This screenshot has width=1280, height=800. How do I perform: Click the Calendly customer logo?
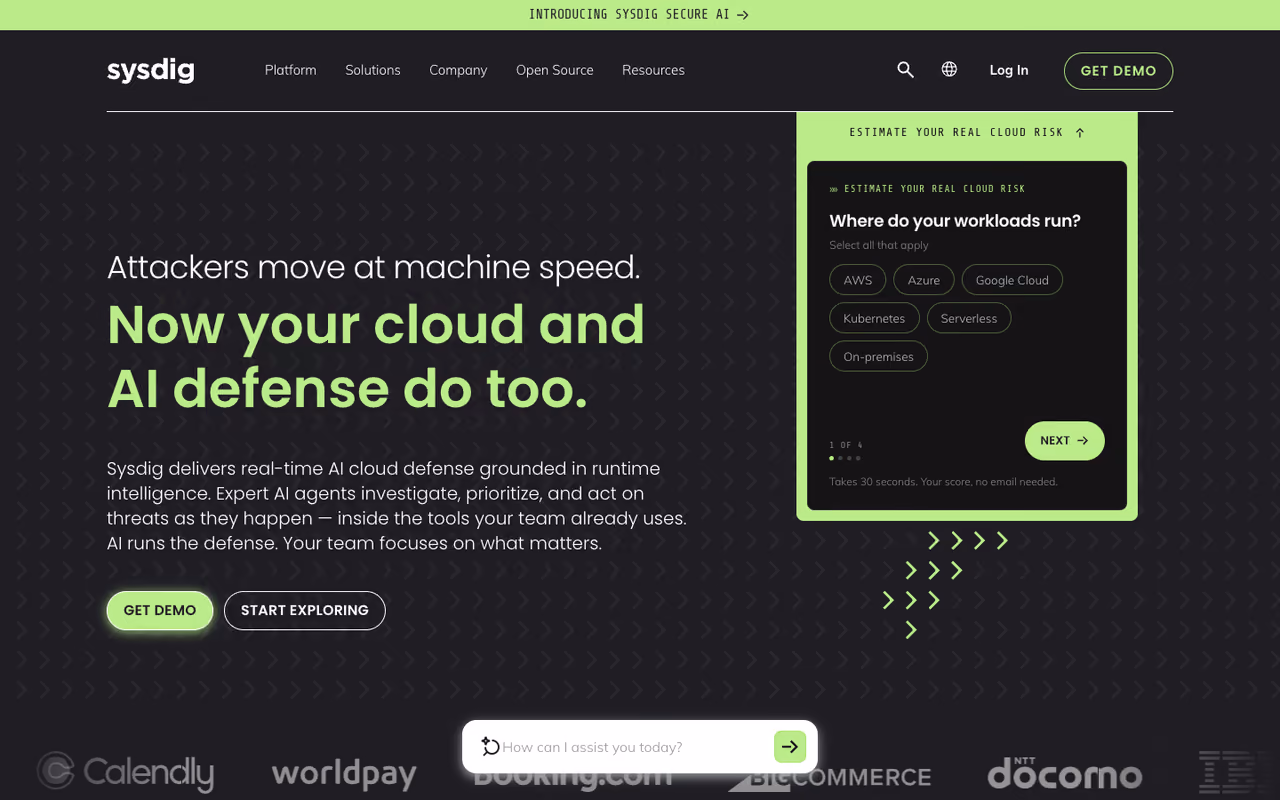pyautogui.click(x=126, y=771)
